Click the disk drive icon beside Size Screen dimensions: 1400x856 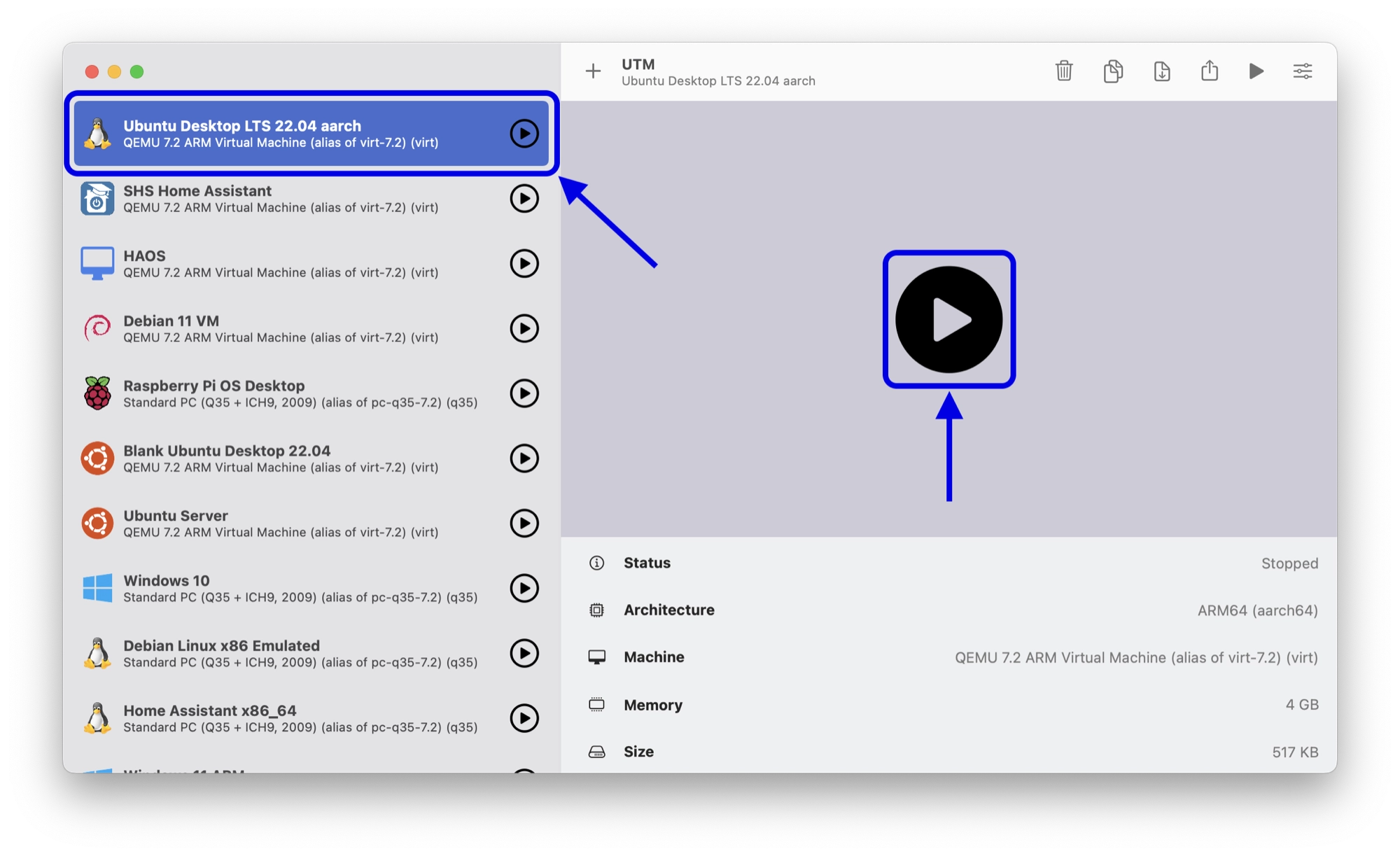click(x=596, y=752)
